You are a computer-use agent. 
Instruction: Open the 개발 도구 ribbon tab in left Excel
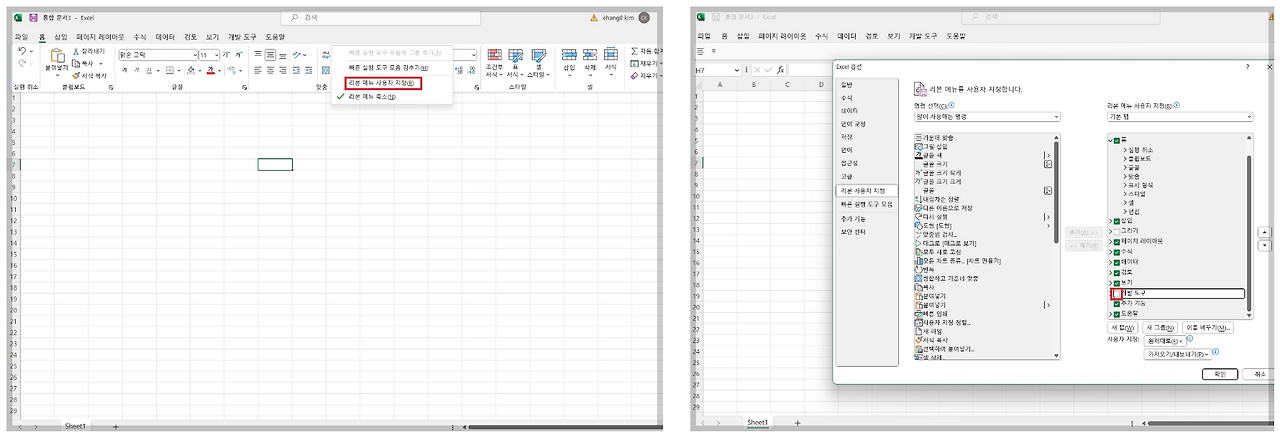pyautogui.click(x=242, y=36)
